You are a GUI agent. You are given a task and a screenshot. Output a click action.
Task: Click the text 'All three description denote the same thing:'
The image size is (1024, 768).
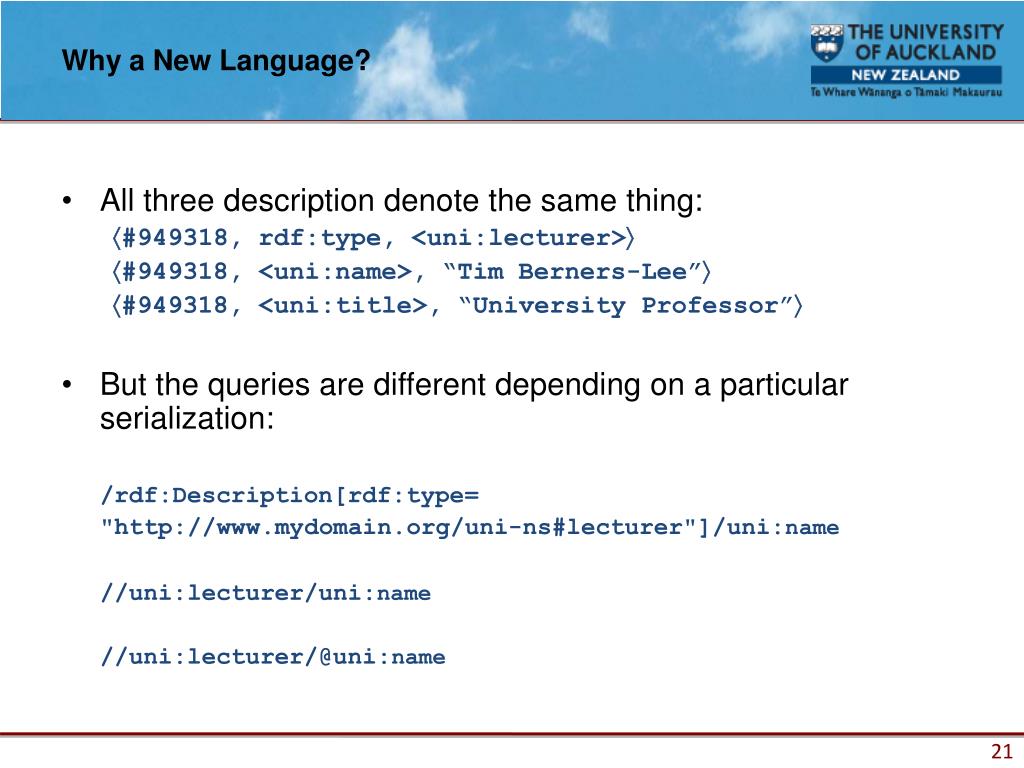pos(401,200)
